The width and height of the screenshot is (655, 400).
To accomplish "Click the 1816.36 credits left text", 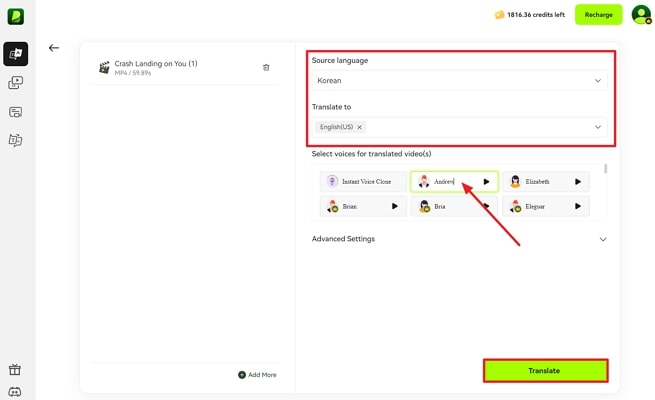I will [x=536, y=15].
